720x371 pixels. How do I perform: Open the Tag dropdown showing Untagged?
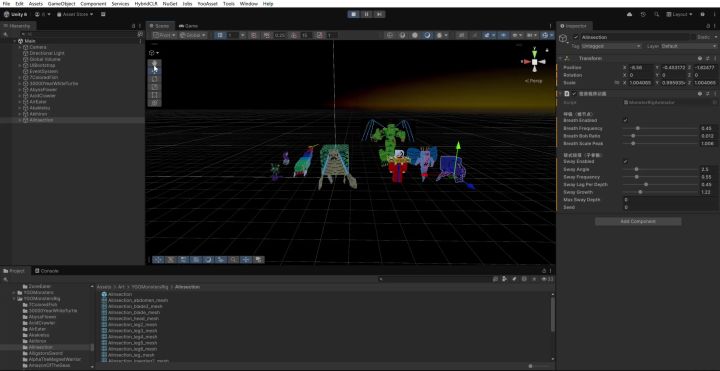click(611, 46)
